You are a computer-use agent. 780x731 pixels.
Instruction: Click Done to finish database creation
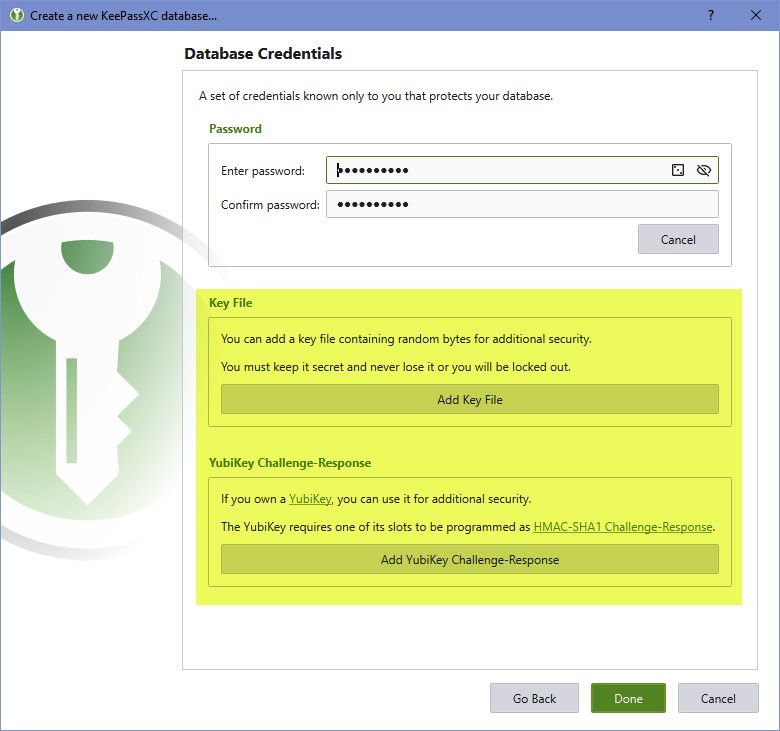tap(628, 698)
